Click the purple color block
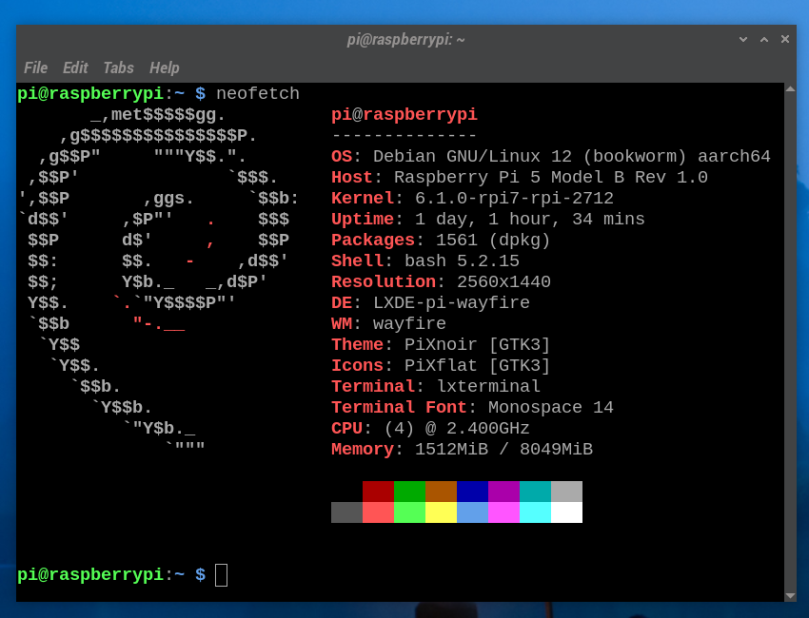Screen dimensions: 809x618 (504, 492)
